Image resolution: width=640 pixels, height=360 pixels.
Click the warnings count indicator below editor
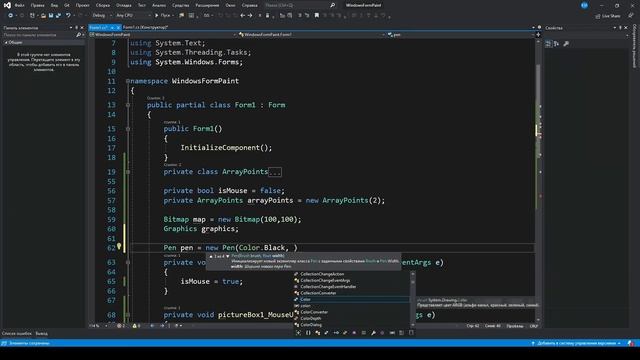pyautogui.click(x=136, y=326)
